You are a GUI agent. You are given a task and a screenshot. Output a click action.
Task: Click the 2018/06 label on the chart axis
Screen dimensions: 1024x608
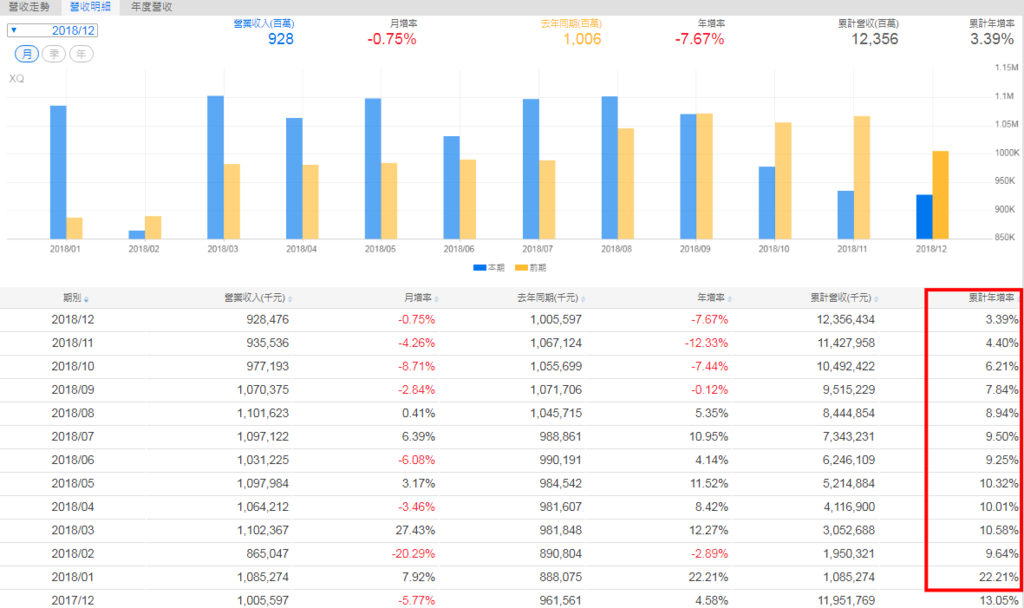[x=459, y=249]
